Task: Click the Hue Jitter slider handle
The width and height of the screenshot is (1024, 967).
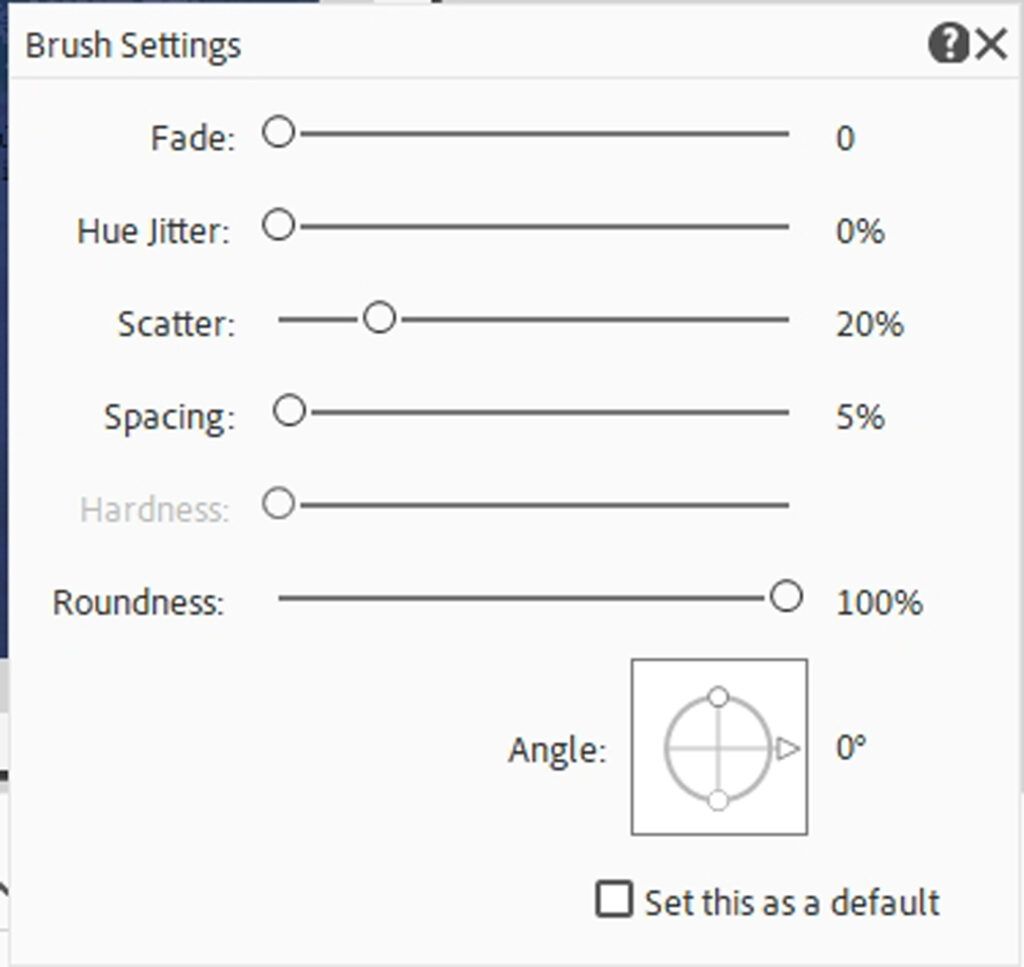Action: click(278, 226)
